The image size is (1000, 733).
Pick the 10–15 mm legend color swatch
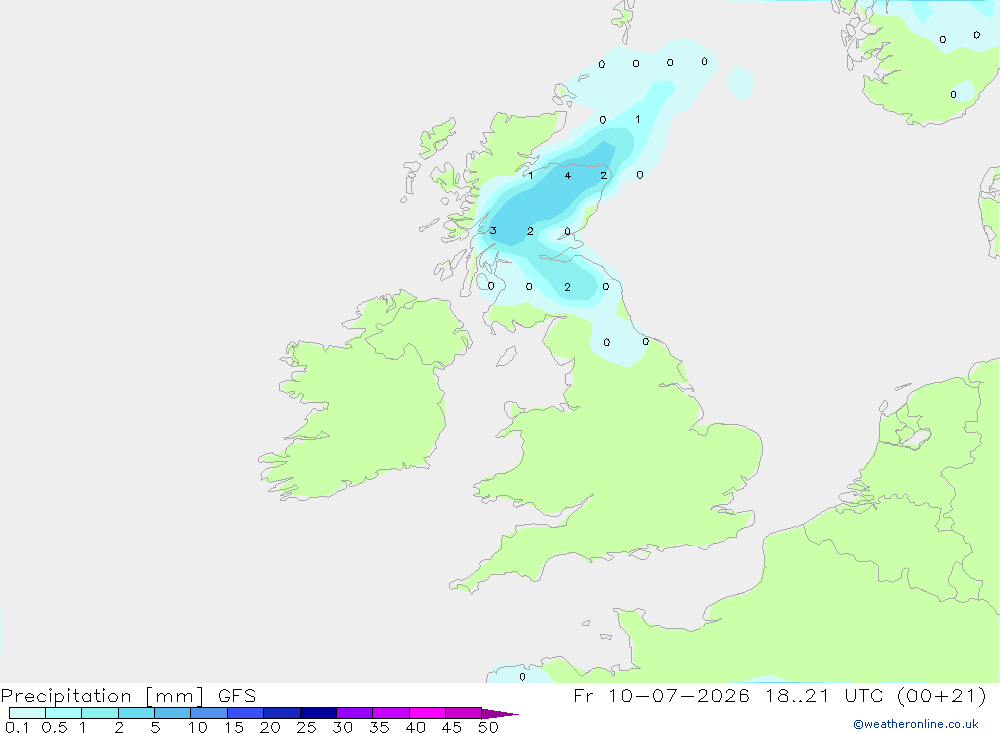[x=209, y=713]
